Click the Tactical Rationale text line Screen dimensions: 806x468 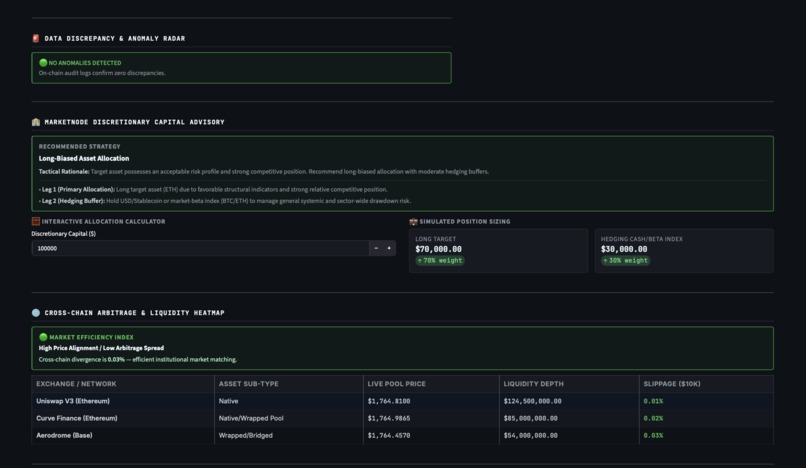[x=264, y=171]
